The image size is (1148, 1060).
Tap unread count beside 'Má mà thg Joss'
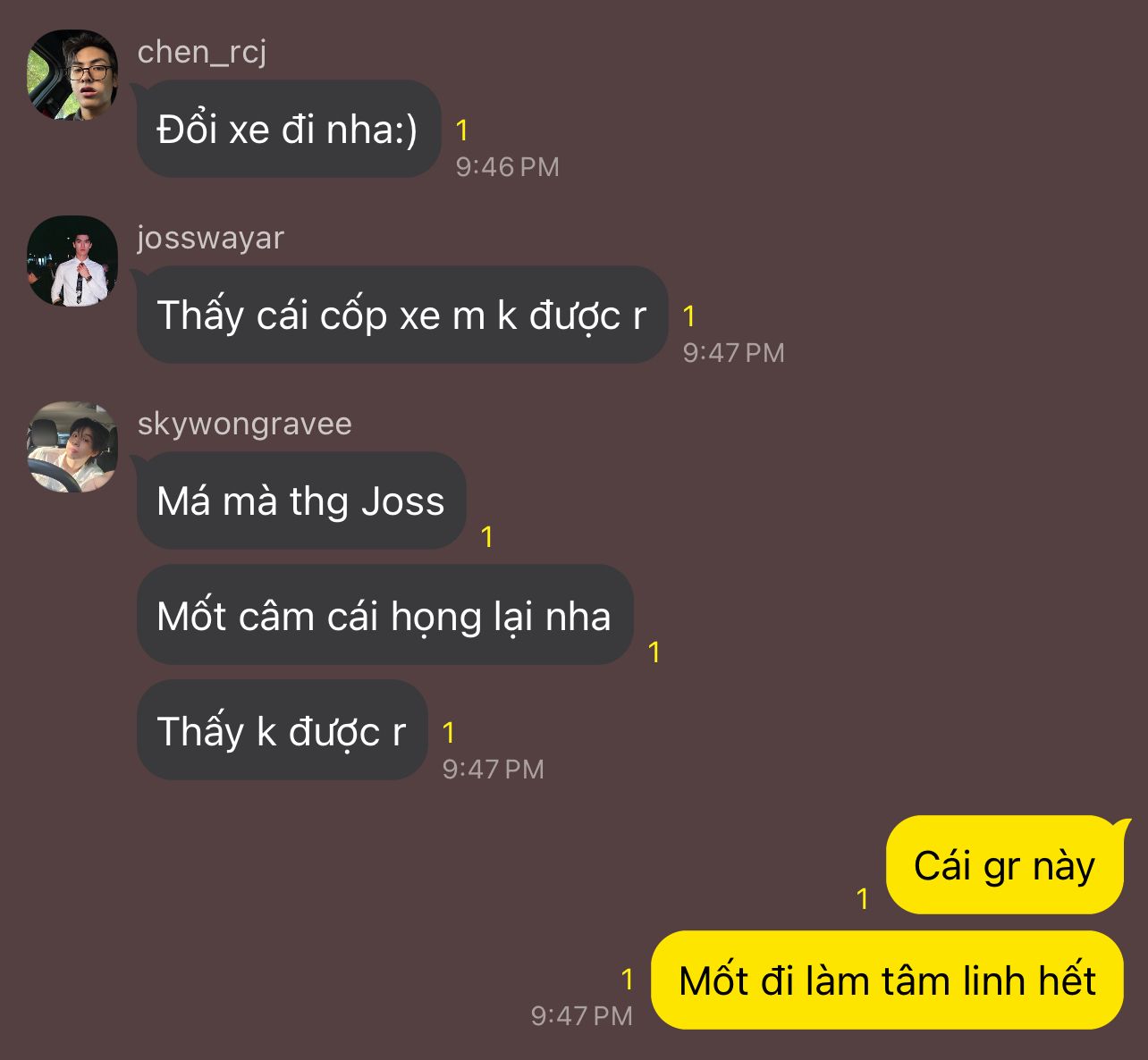[x=487, y=537]
